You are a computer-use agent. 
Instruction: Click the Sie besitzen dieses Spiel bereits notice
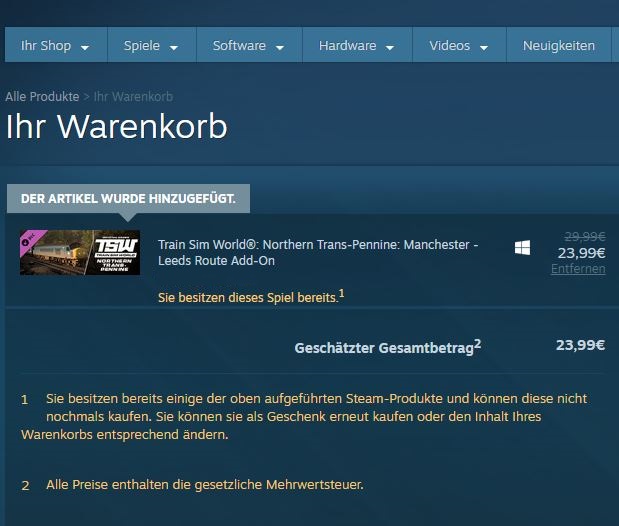251,297
